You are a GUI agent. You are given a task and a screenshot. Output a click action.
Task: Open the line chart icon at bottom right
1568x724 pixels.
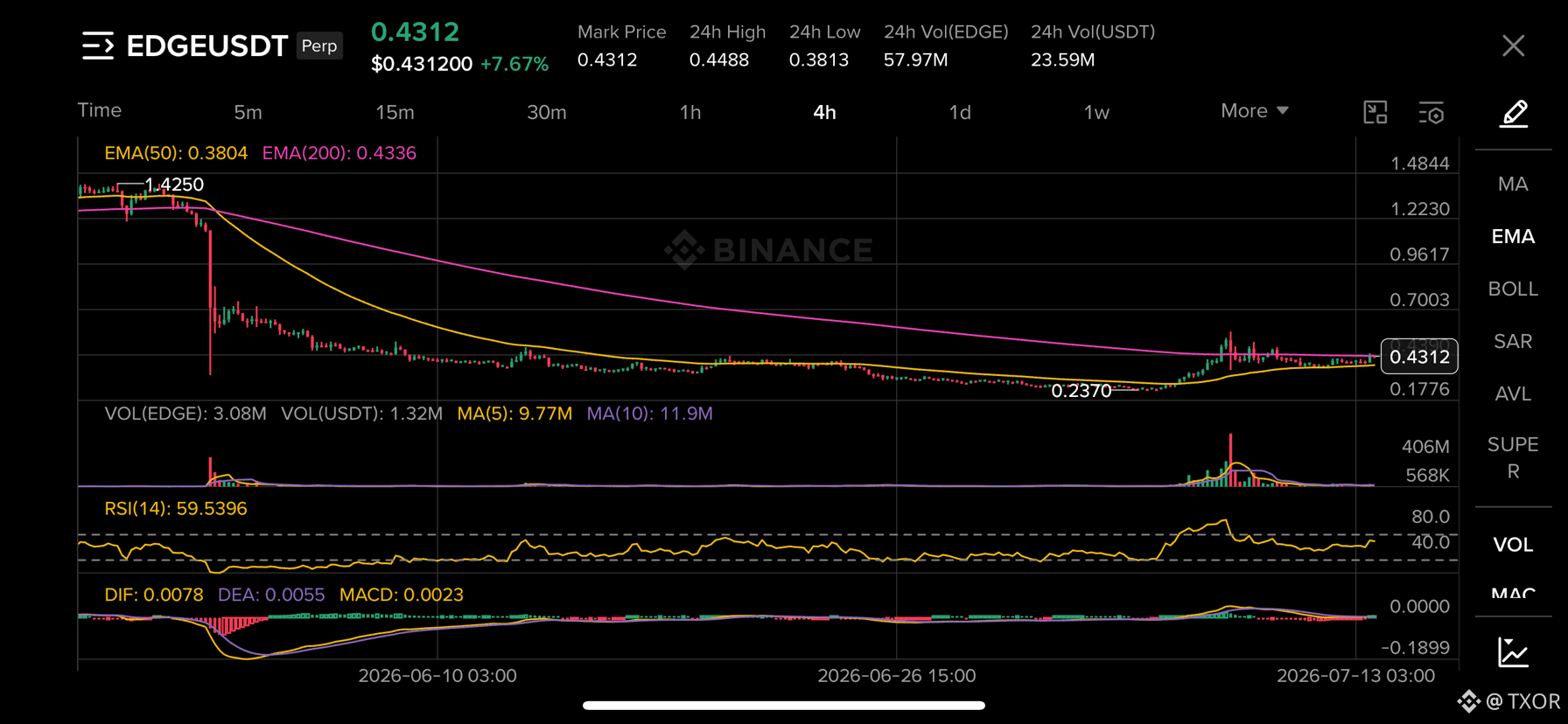coord(1513,652)
